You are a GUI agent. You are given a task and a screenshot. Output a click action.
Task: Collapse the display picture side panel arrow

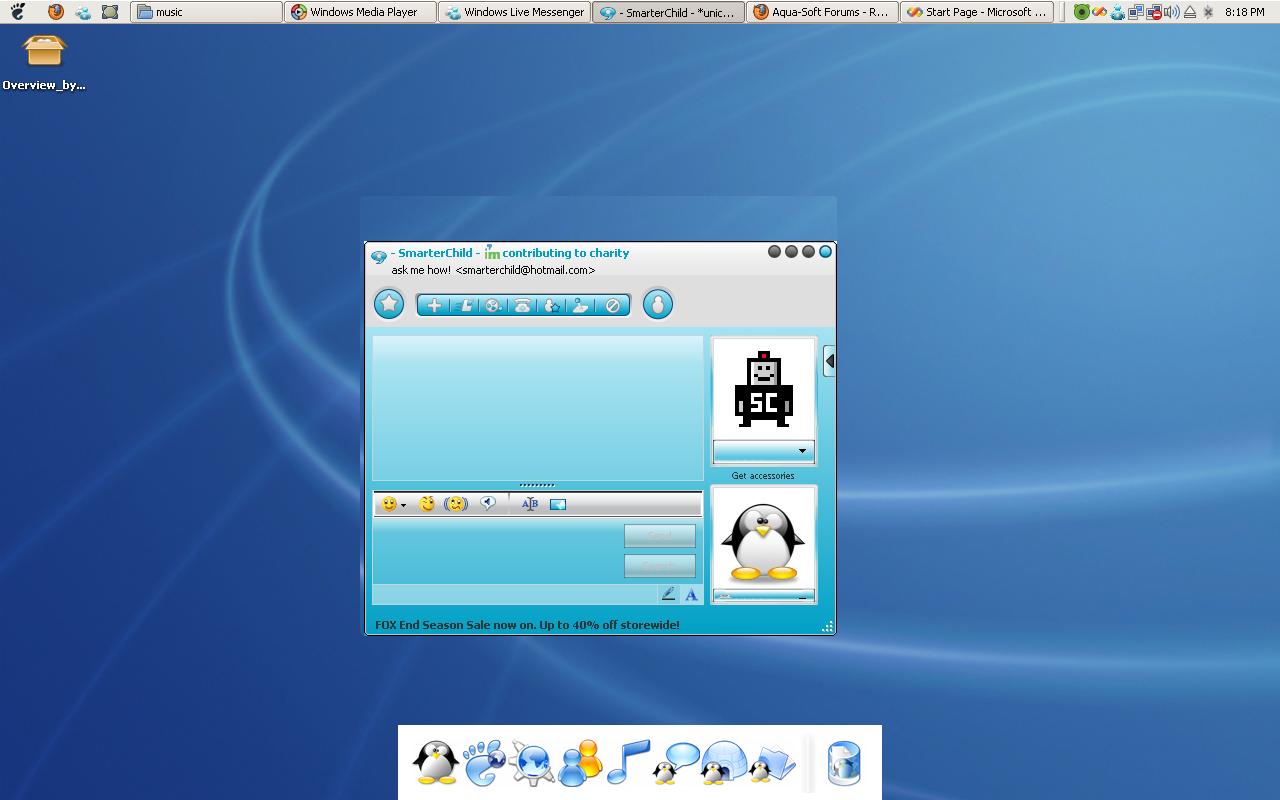coord(829,361)
